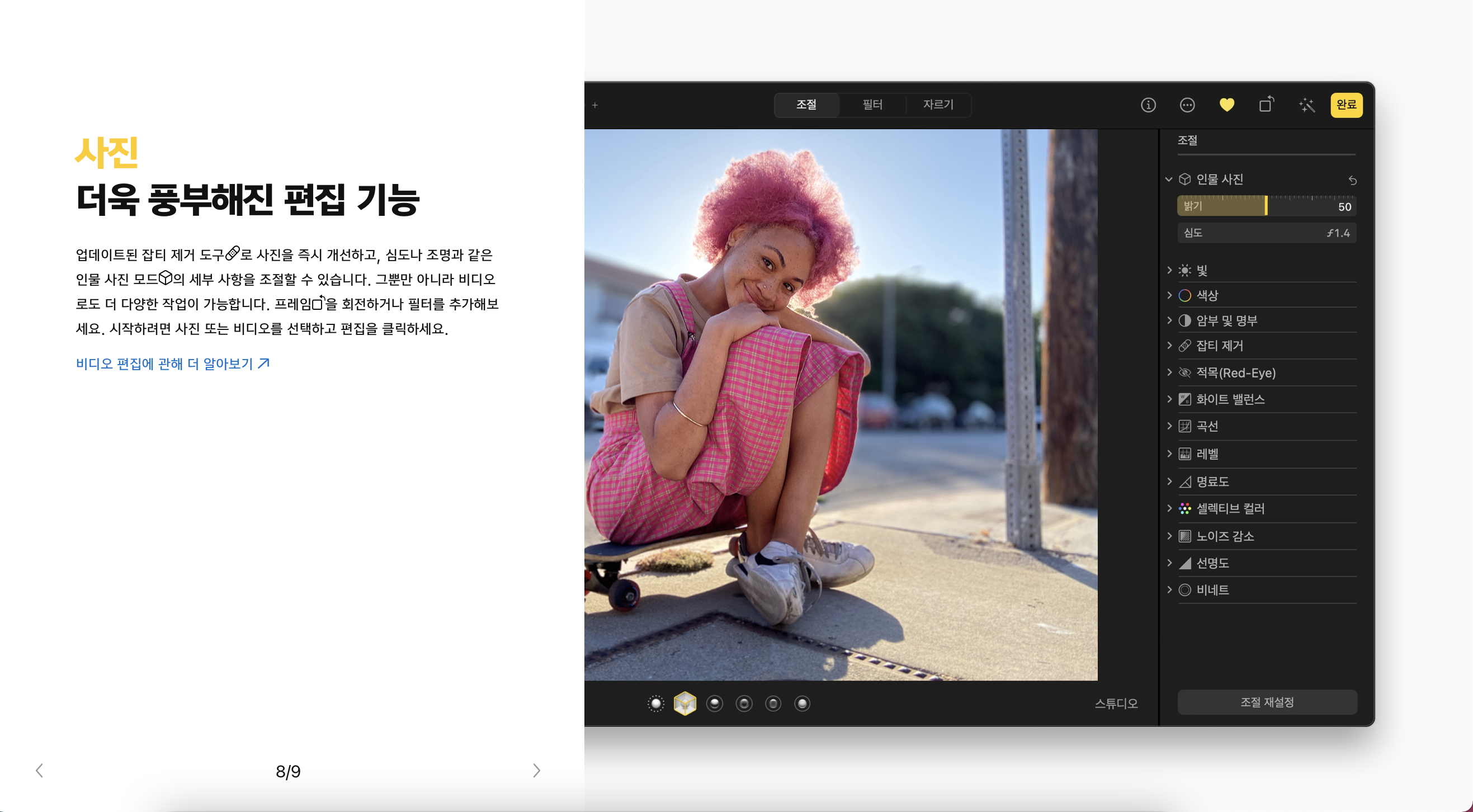Select the natural light portrait lighting icon
Viewport: 1473px width, 812px height.
coord(656,704)
